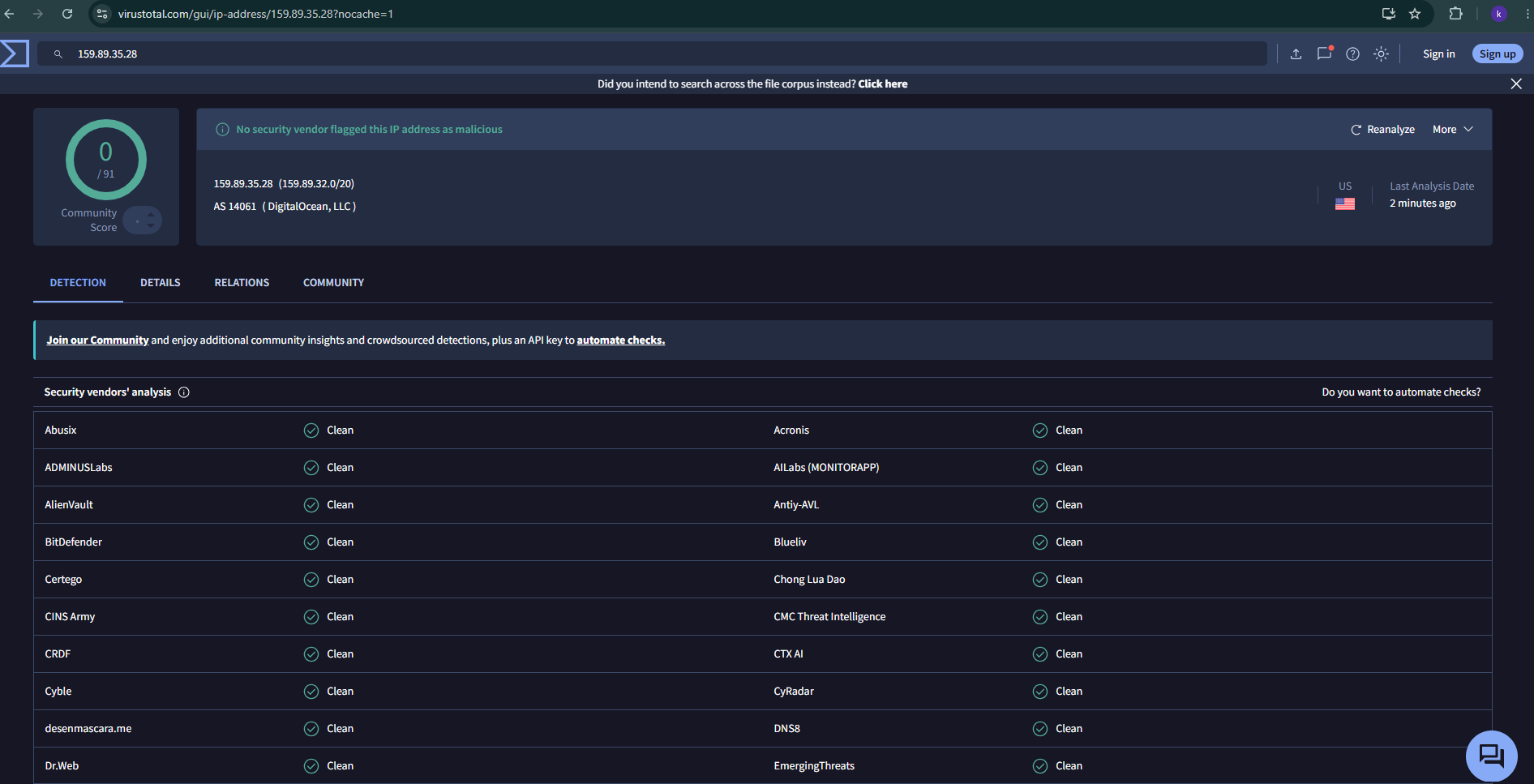Click the 159.89.35.28 (159.89.32.0/20) text

[x=284, y=184]
